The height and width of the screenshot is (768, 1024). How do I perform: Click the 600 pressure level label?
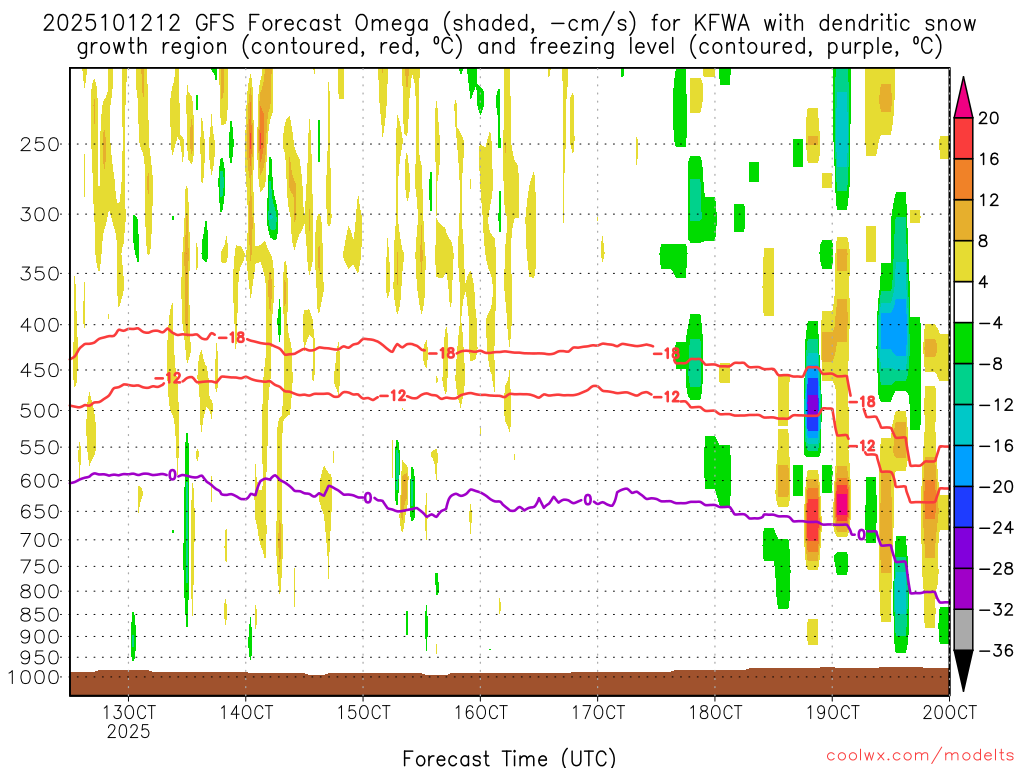click(x=40, y=481)
